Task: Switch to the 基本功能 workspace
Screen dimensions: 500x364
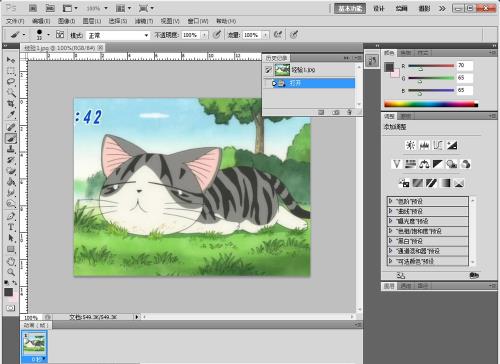Action: 350,8
